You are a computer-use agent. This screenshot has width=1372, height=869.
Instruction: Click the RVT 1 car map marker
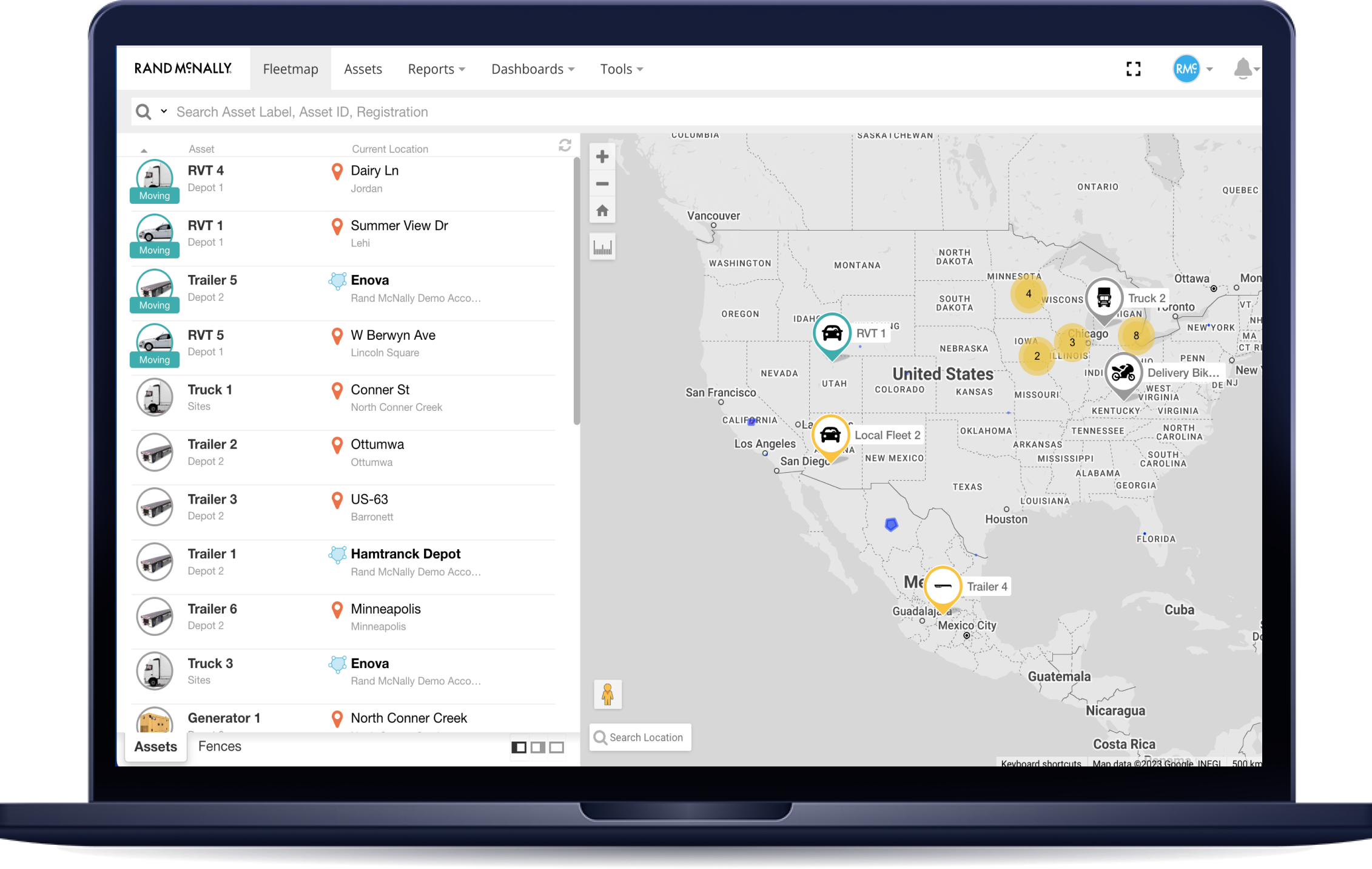click(x=832, y=335)
